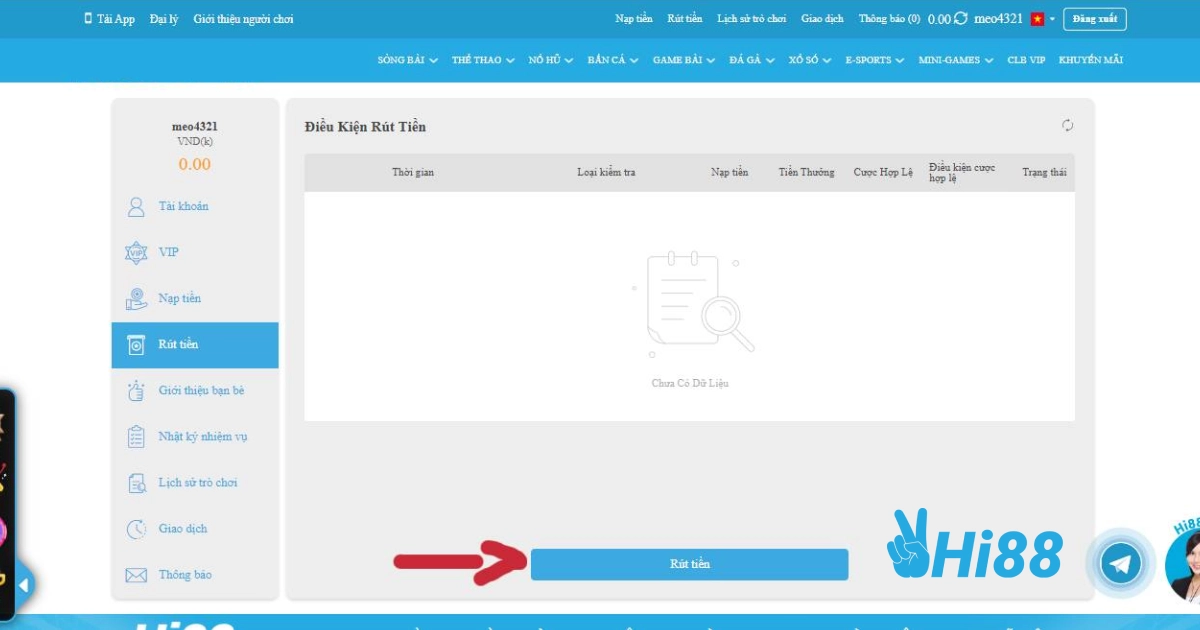Refresh the account balance in top bar
Viewport: 1200px width, 630px height.
point(961,19)
